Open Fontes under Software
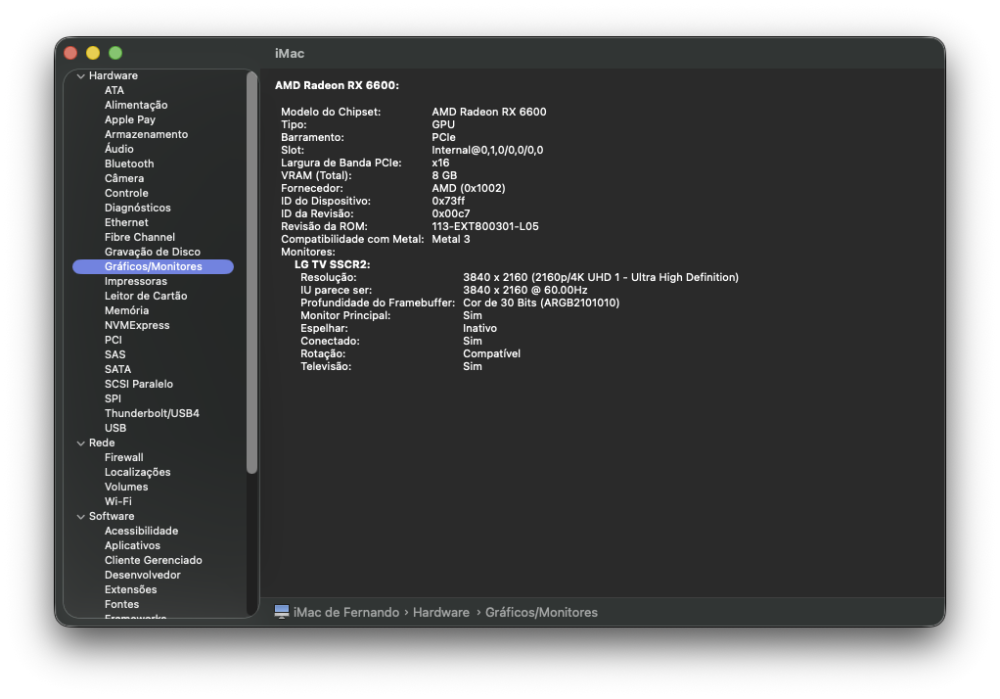Image resolution: width=1000 pixels, height=699 pixels. coord(122,604)
